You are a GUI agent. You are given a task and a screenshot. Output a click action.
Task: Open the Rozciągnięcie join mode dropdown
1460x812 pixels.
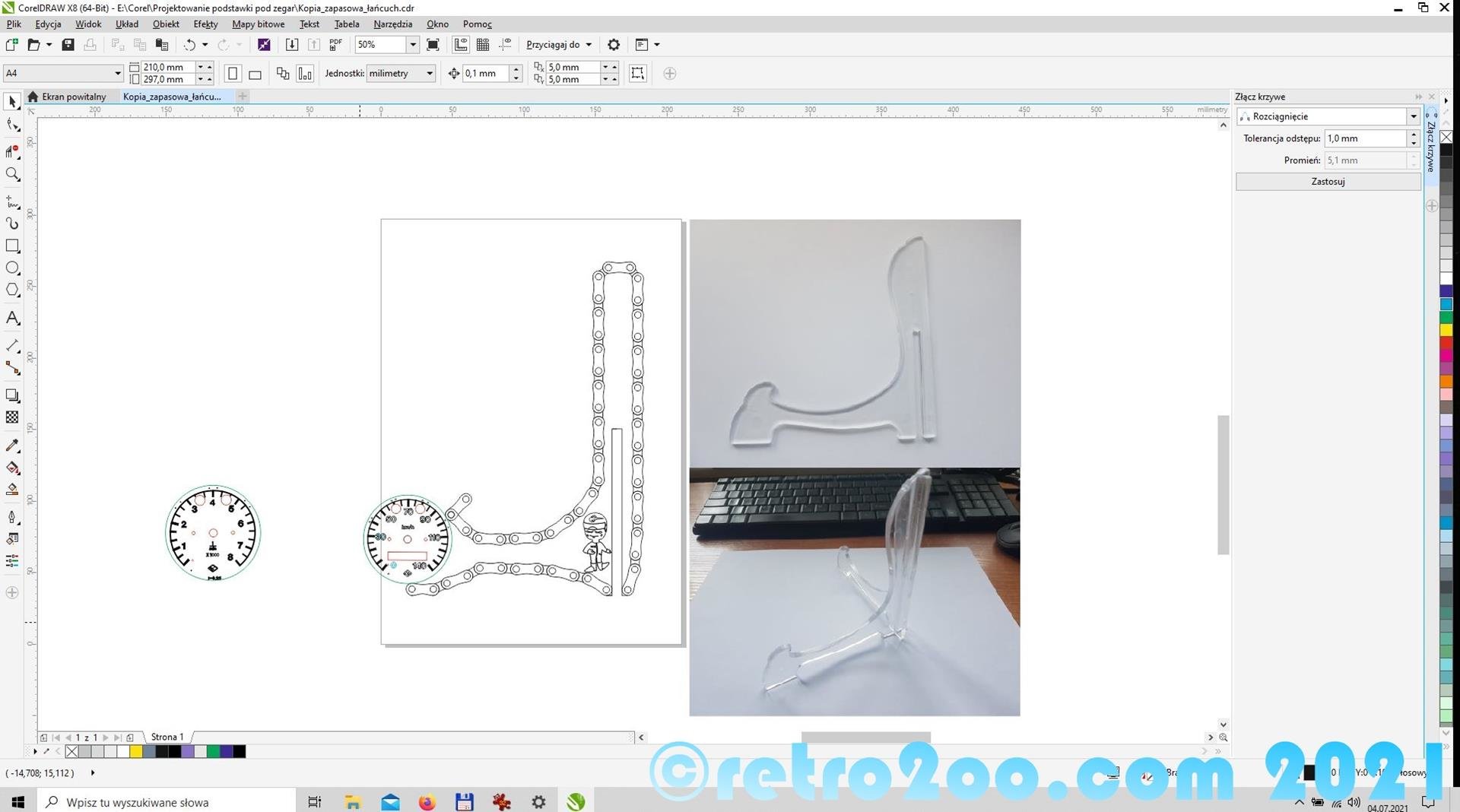pos(1413,116)
